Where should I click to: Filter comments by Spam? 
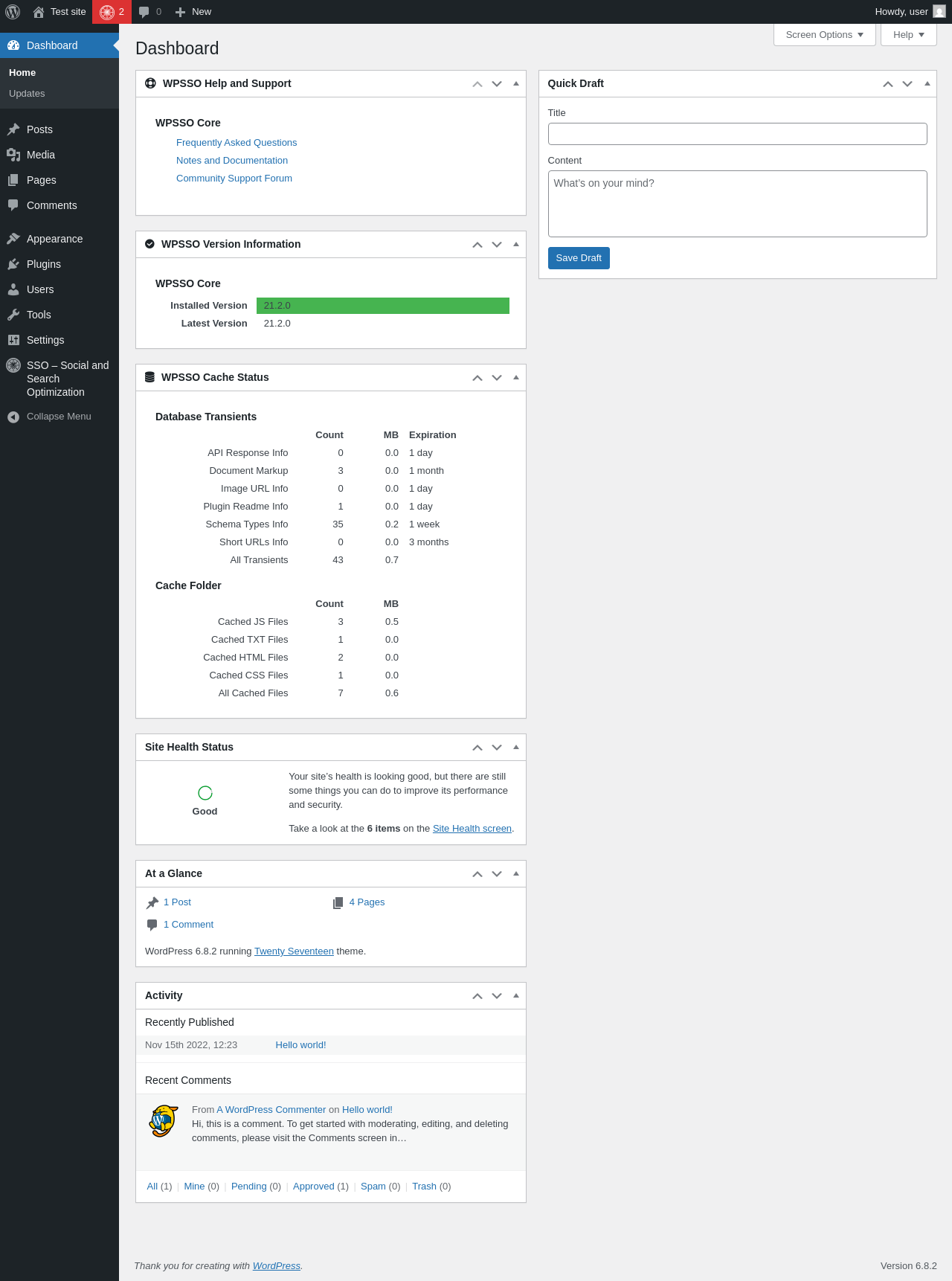(x=373, y=1187)
